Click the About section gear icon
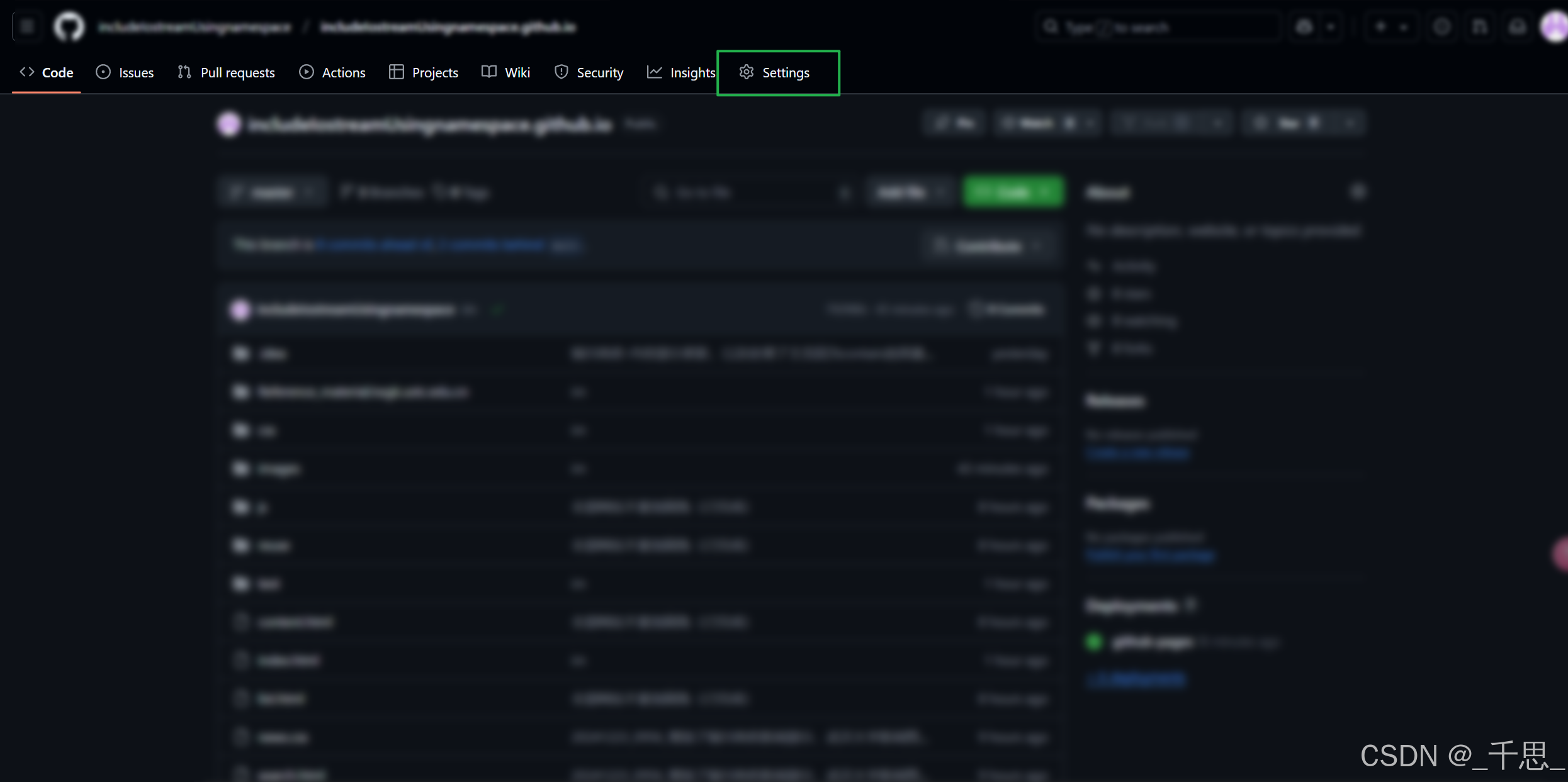The image size is (1568, 782). pos(1358,192)
